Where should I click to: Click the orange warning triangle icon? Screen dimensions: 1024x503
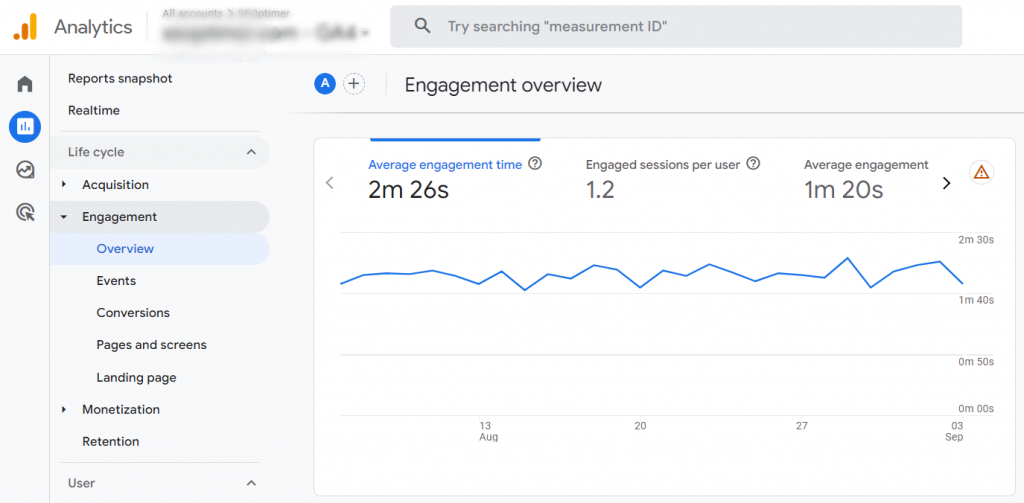981,173
